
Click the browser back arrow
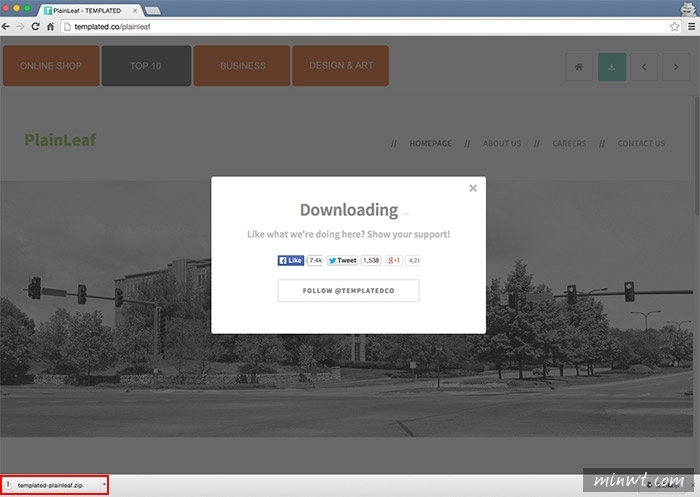[x=6, y=27]
